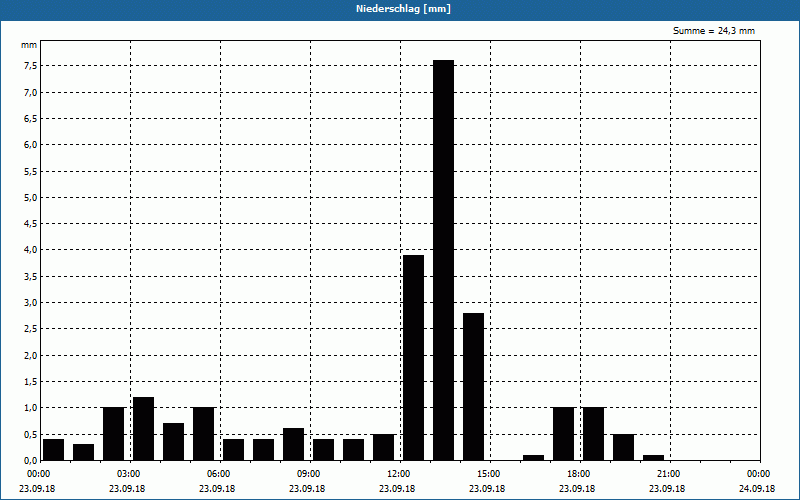Click the 4,5 y-axis value

tap(30, 223)
